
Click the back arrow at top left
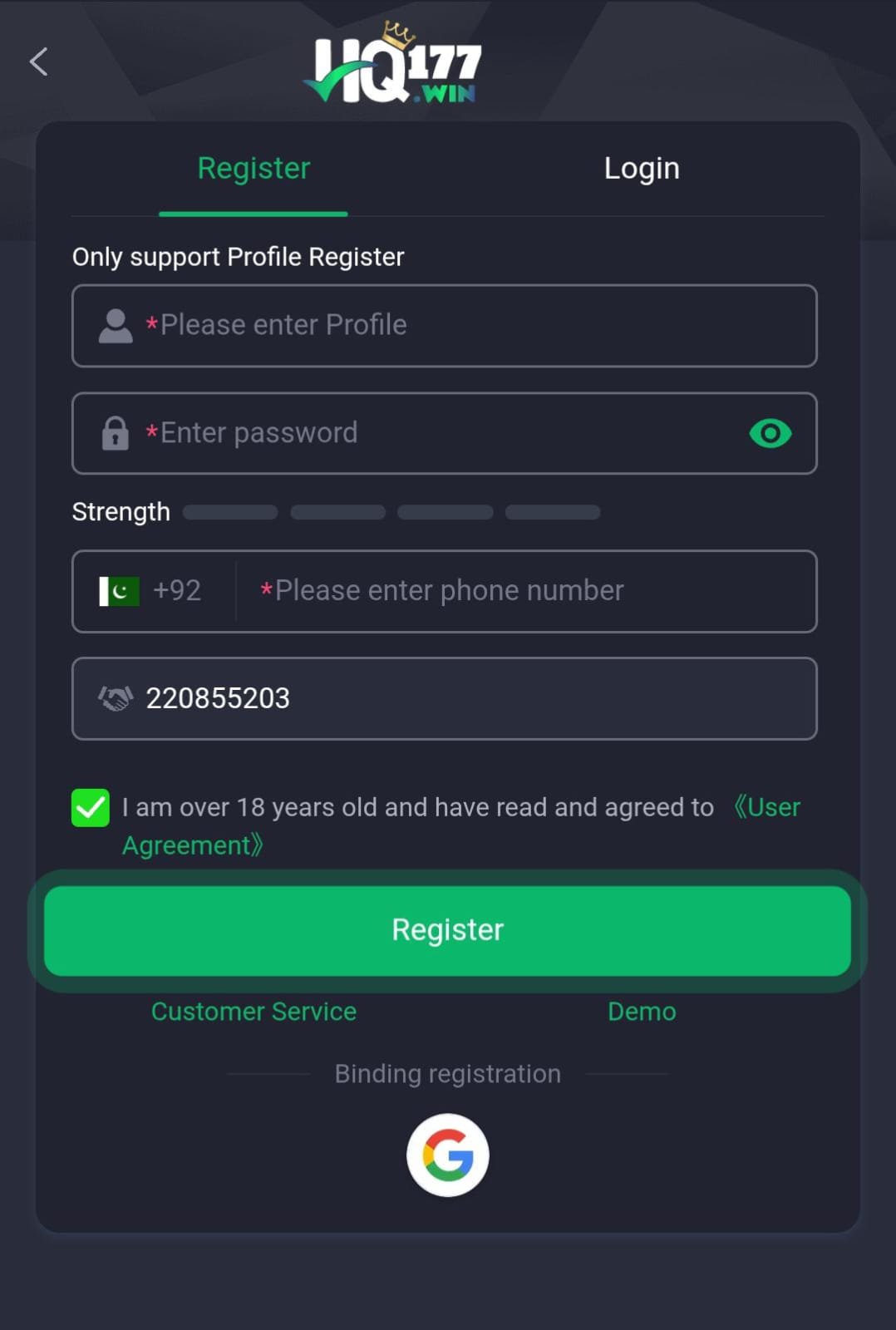37,62
